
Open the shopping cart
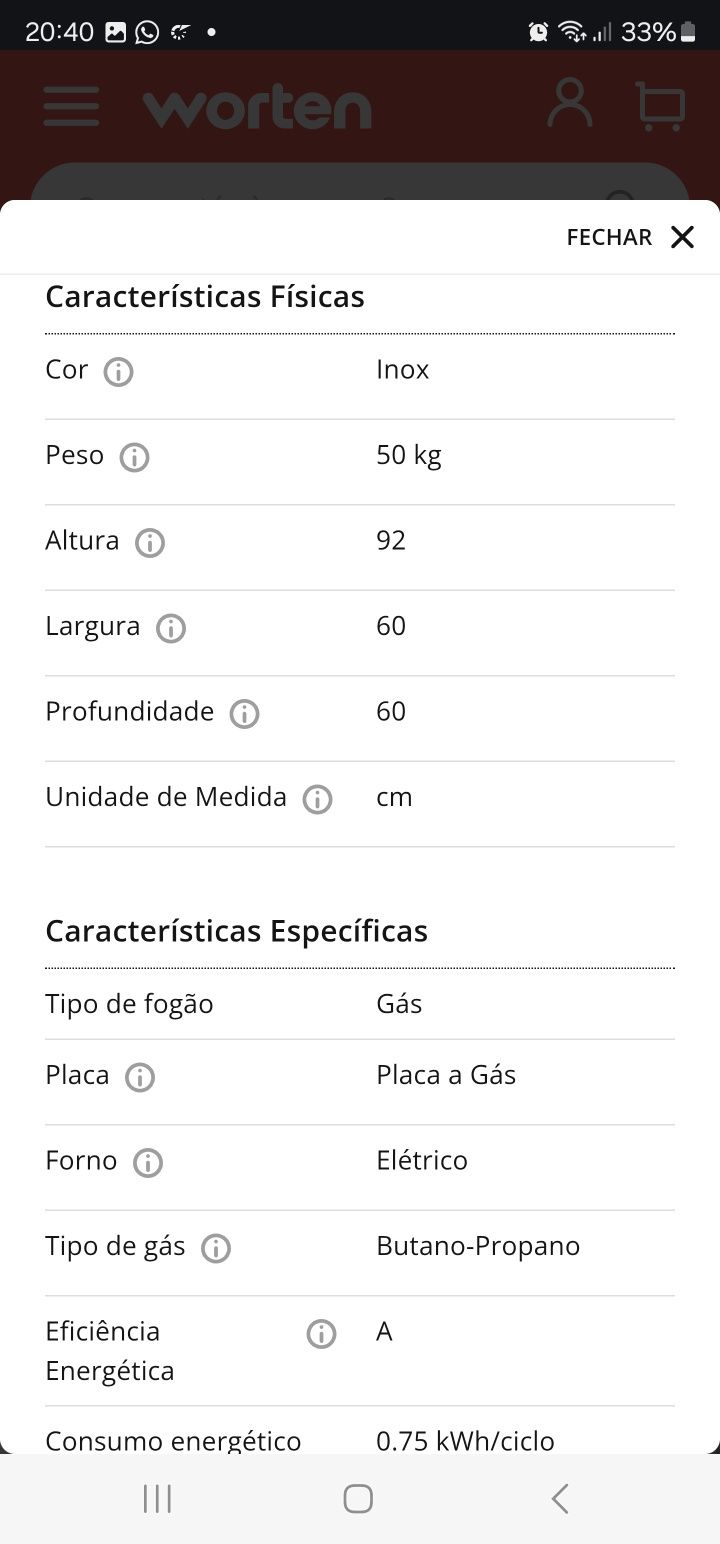click(x=660, y=106)
